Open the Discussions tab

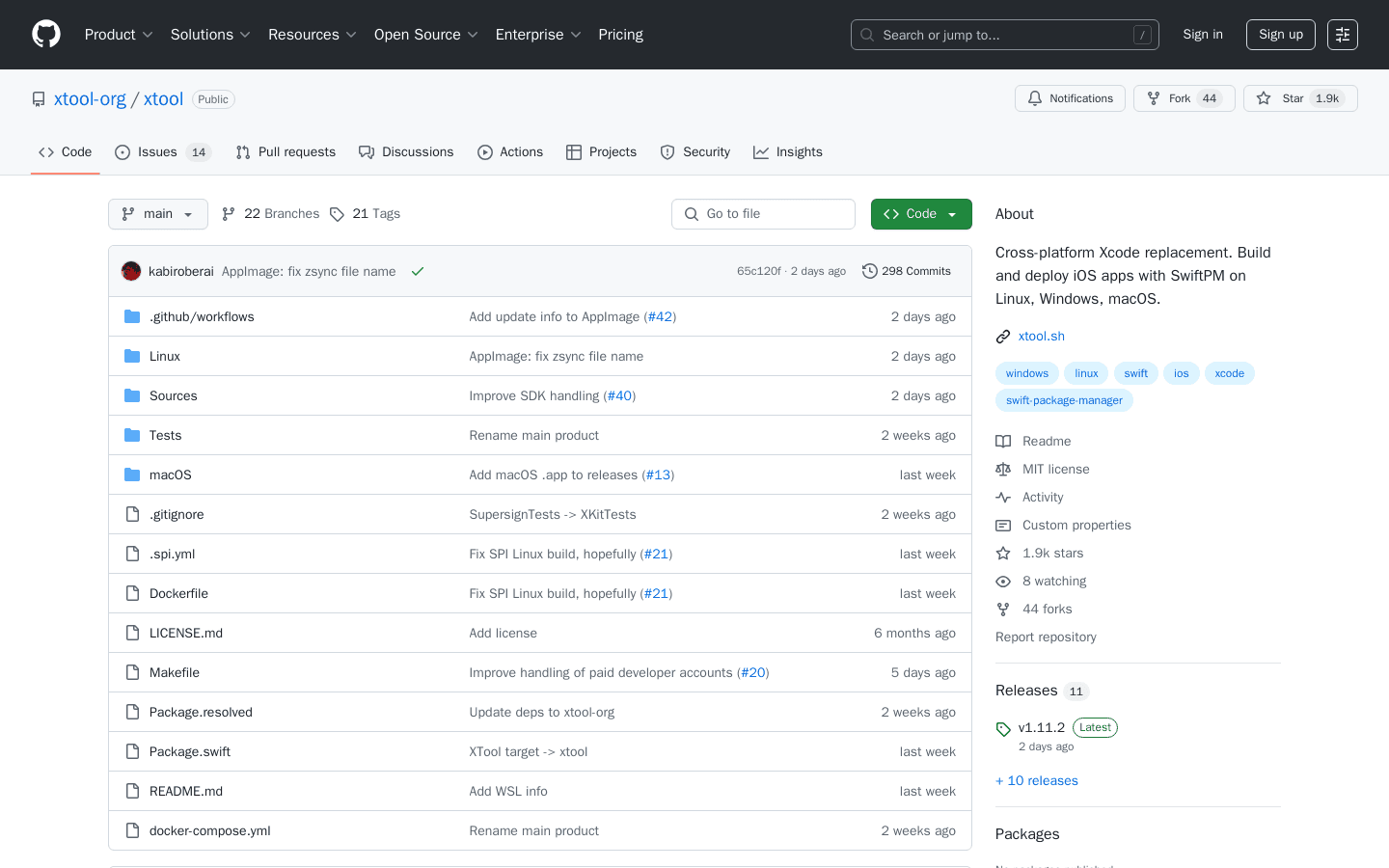pos(406,151)
